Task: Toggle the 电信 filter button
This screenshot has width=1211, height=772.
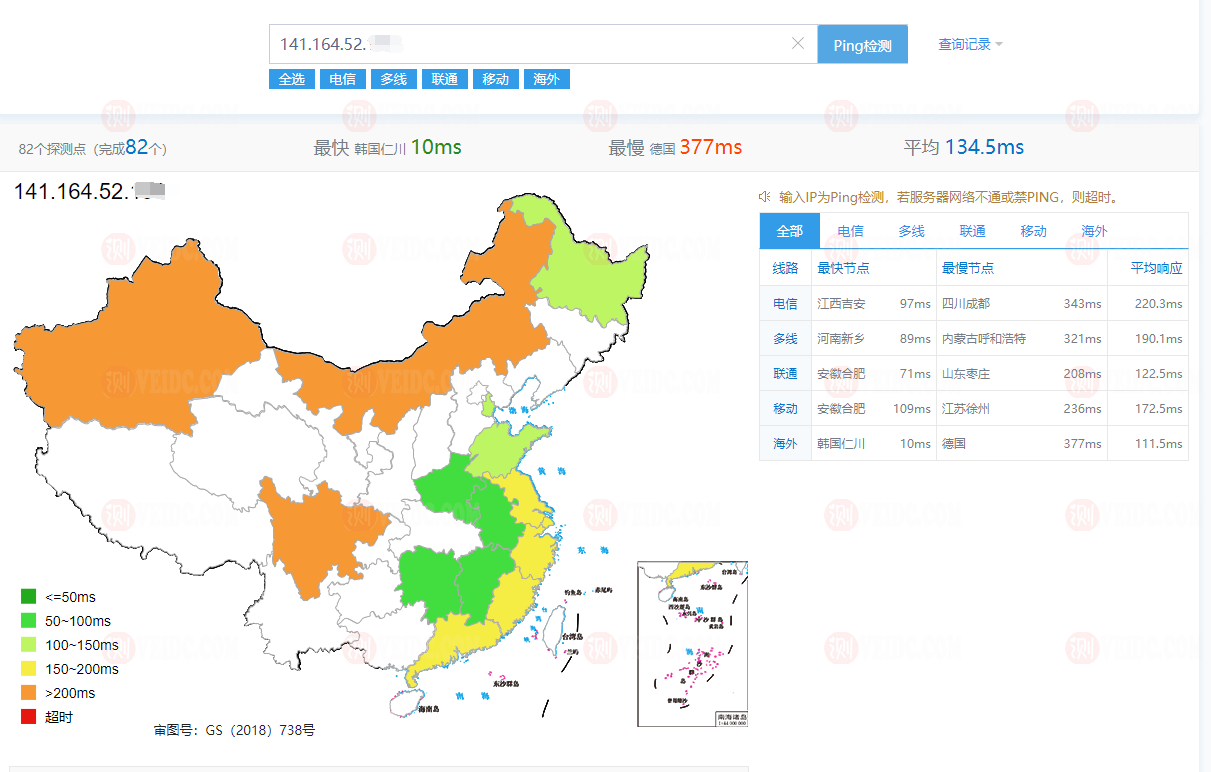Action: [x=343, y=79]
